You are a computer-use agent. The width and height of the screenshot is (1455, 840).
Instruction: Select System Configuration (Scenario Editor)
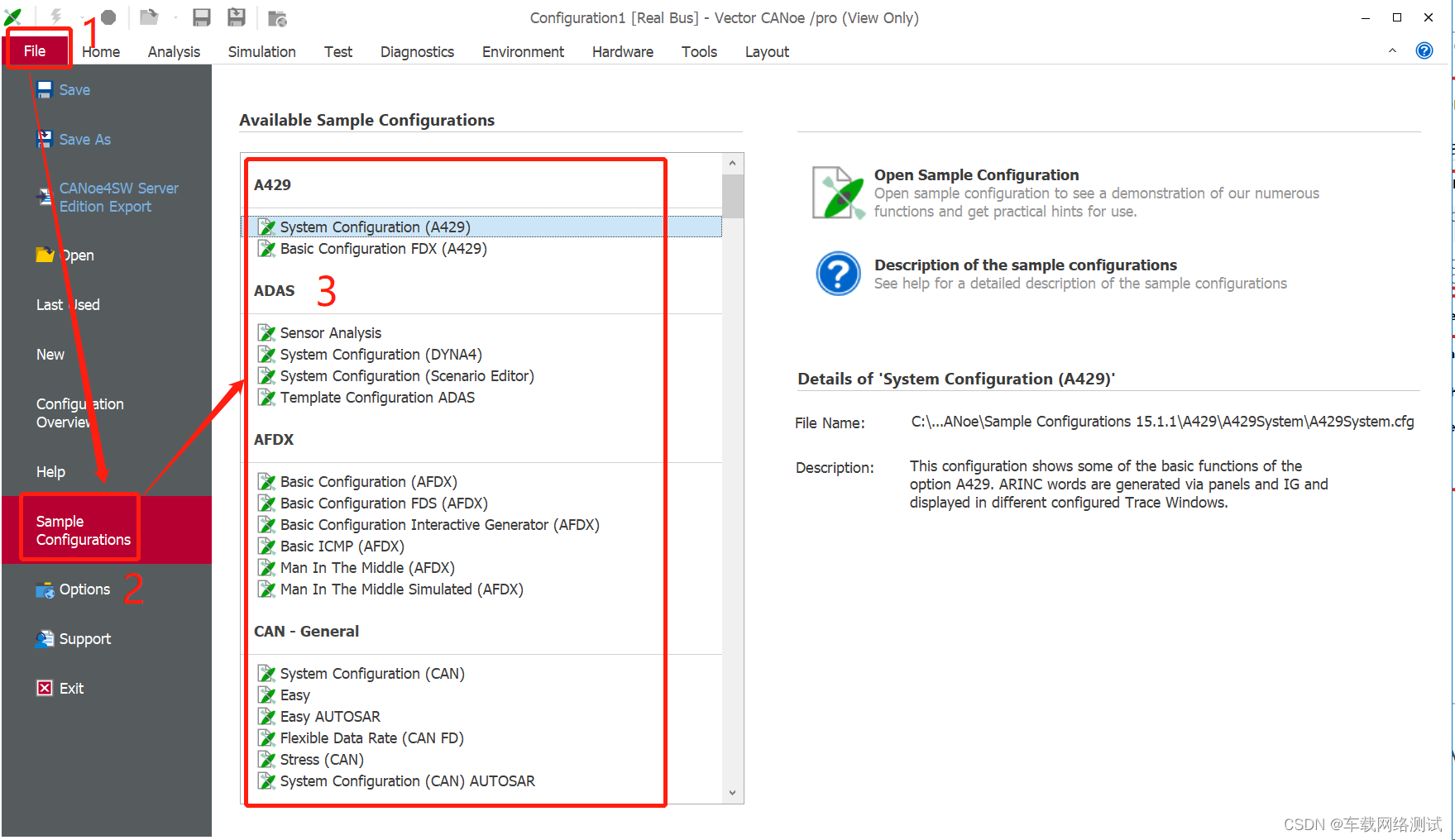tap(407, 376)
